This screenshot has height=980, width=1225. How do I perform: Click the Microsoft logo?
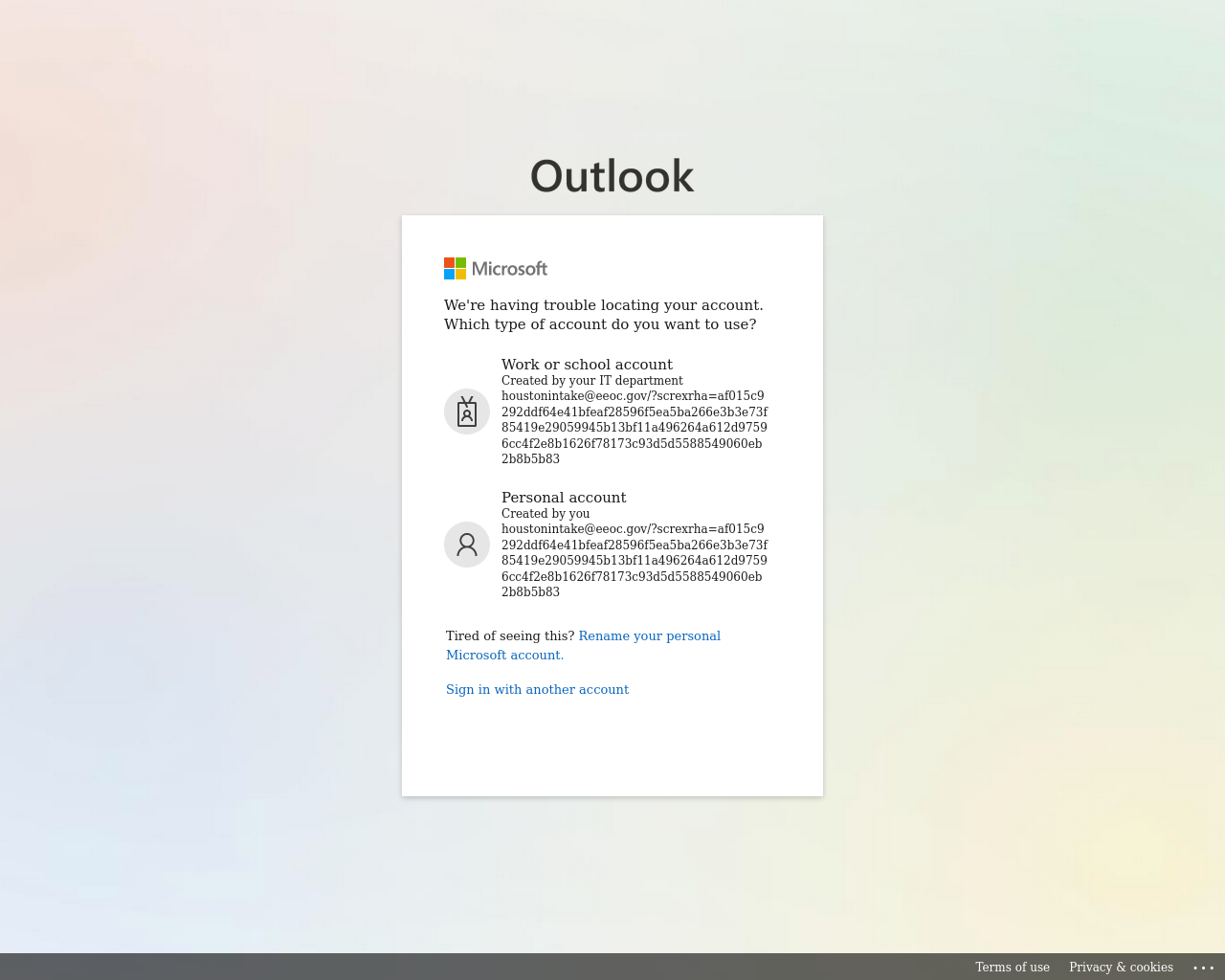496,269
